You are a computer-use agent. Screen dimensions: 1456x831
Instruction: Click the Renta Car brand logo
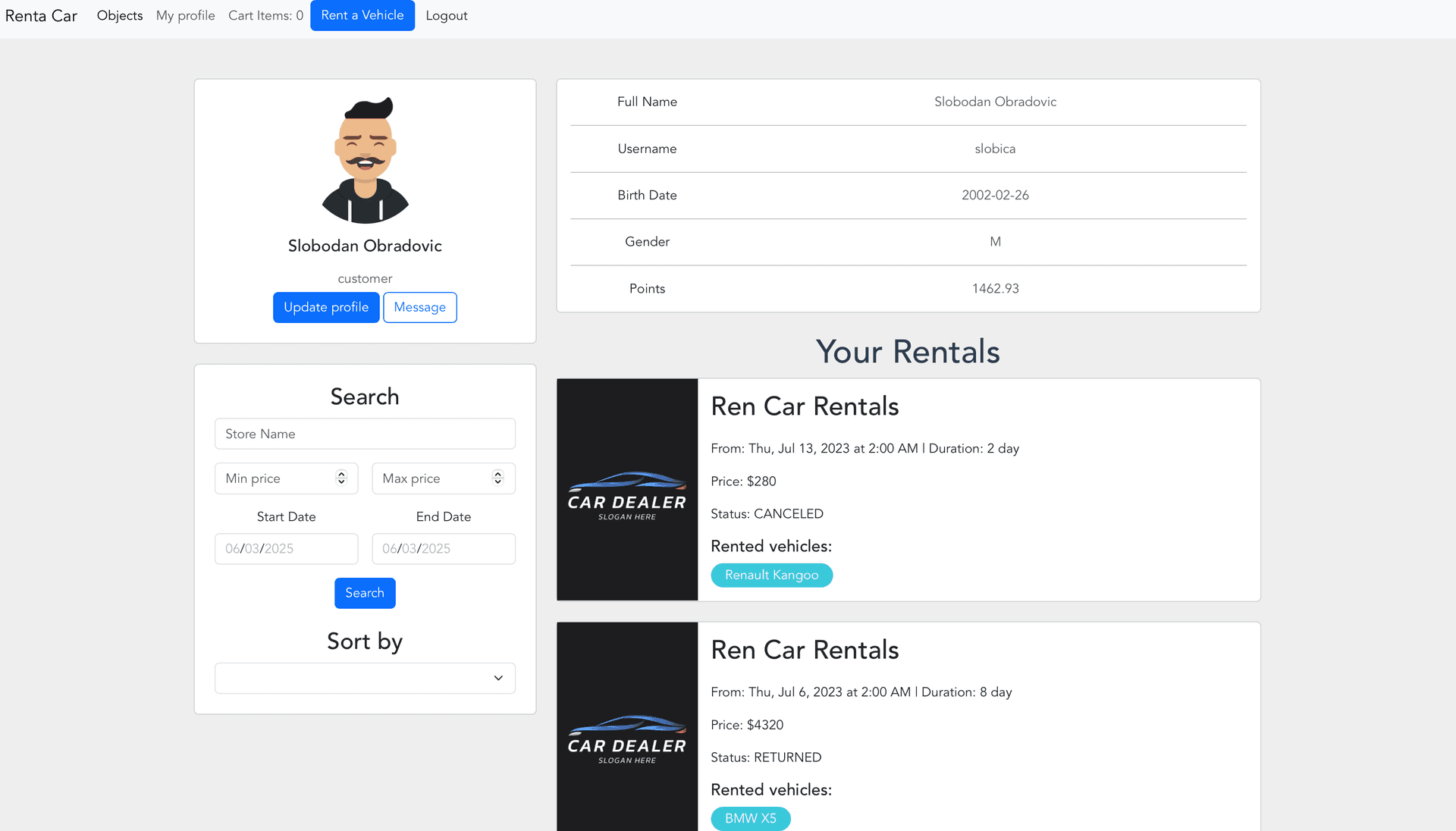click(x=41, y=16)
